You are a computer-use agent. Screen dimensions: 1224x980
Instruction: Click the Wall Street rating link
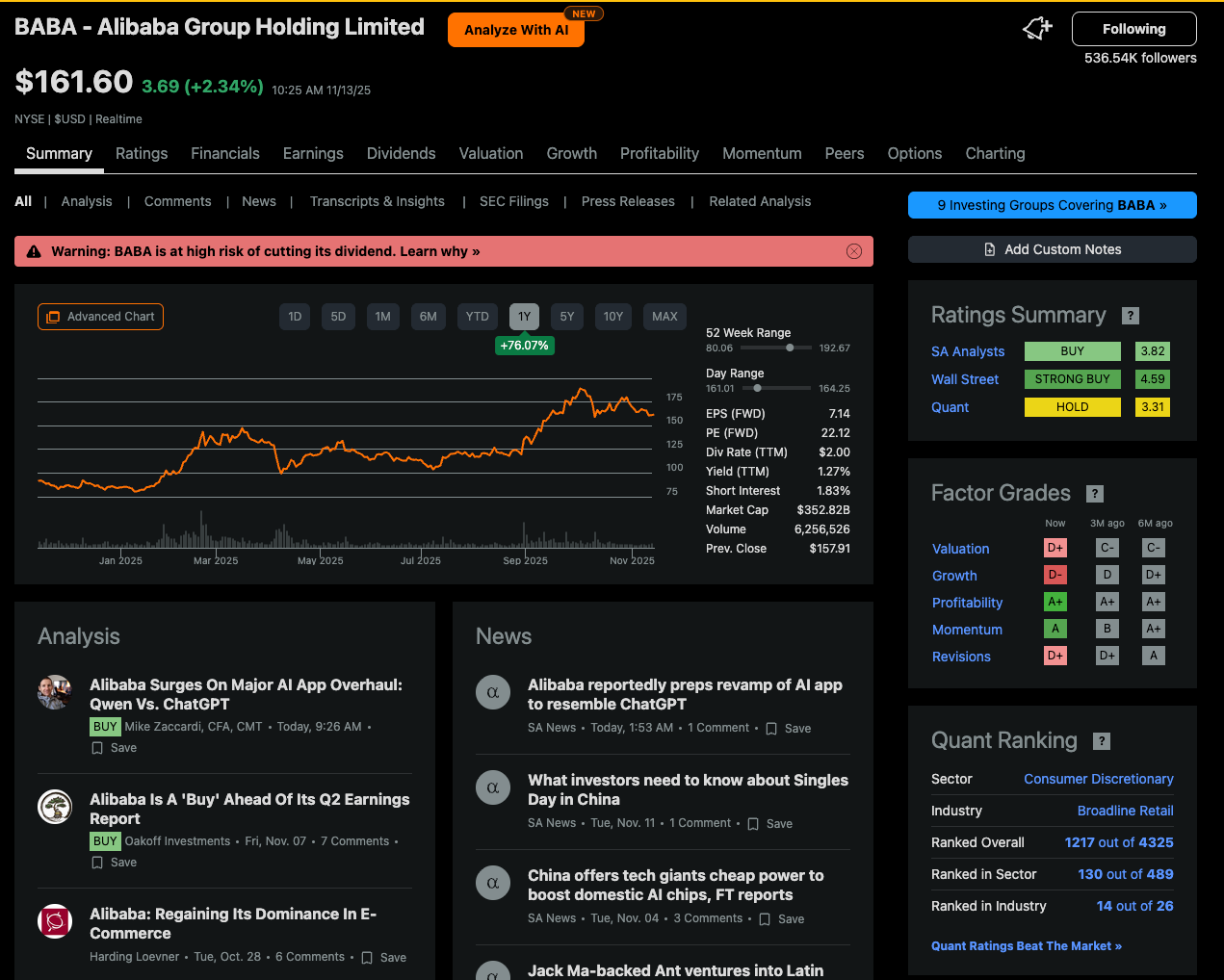(x=965, y=379)
